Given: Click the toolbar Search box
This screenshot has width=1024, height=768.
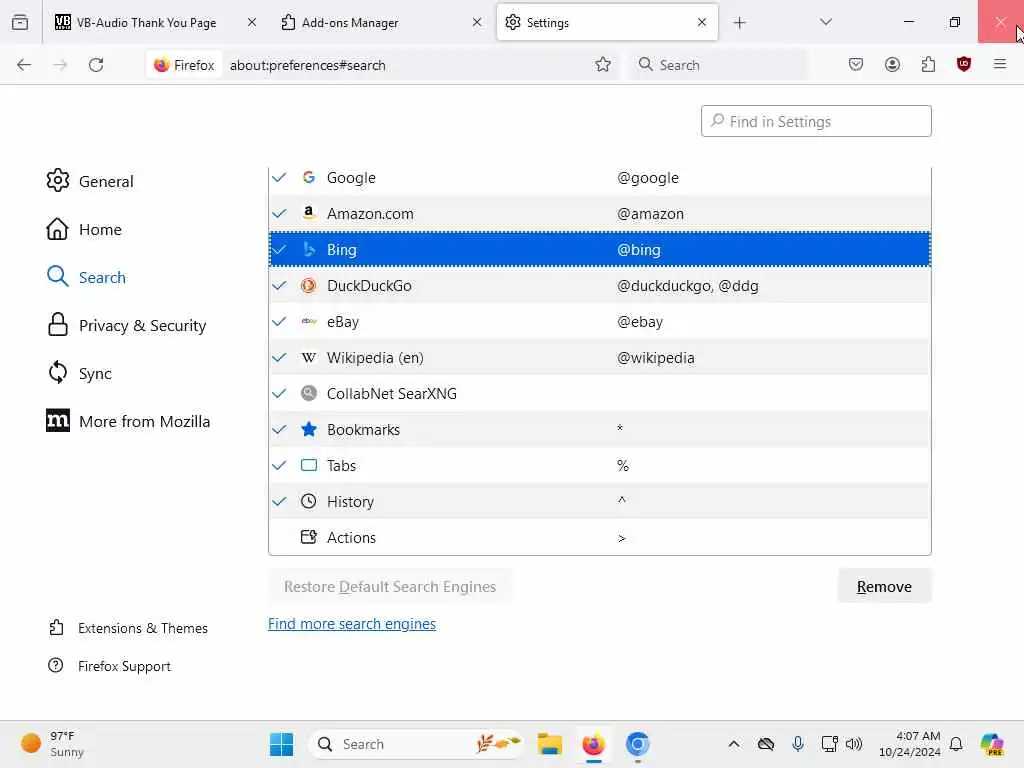Looking at the screenshot, I should pyautogui.click(x=718, y=65).
